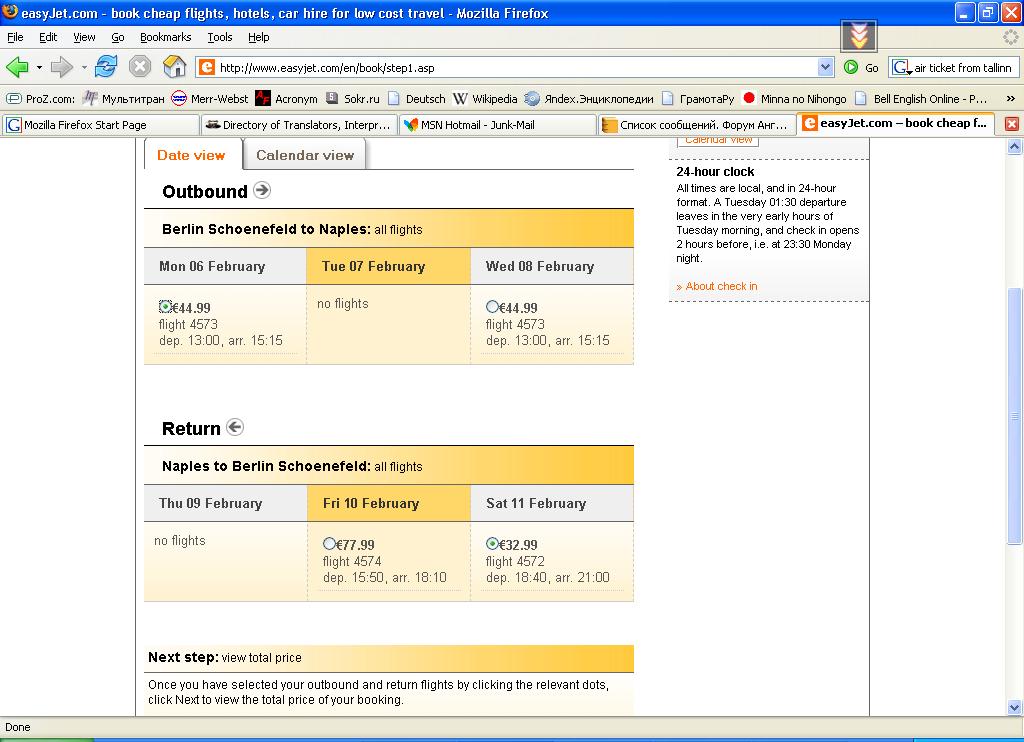This screenshot has width=1024, height=742.
Task: Open the Help menu
Action: coord(259,37)
